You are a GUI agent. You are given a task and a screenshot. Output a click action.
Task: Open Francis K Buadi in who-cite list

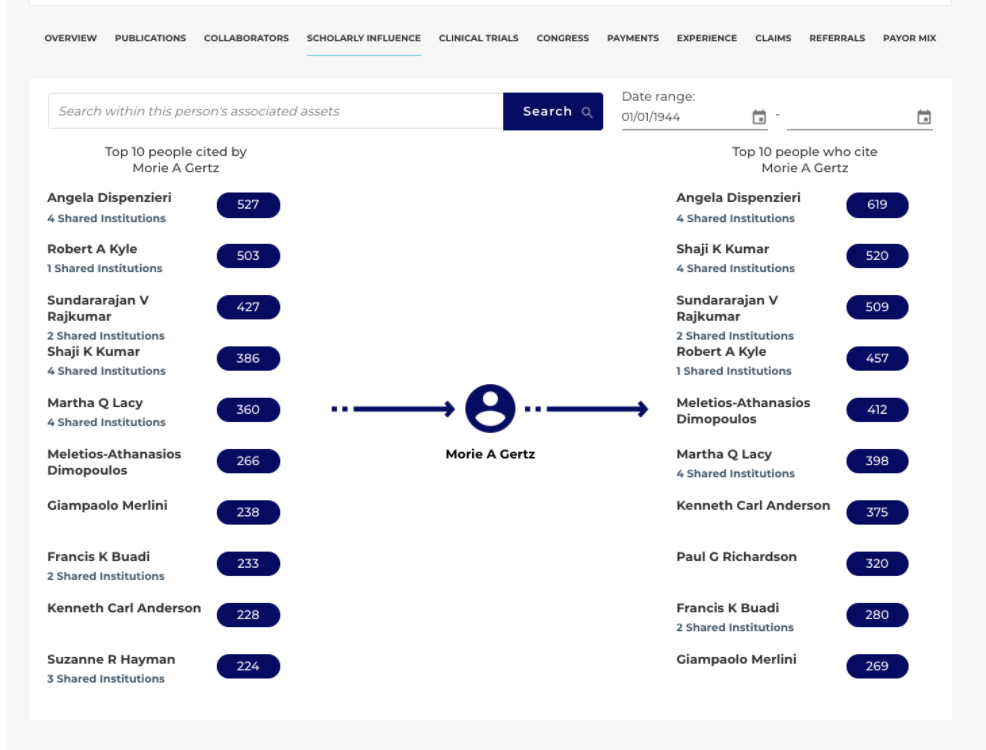728,608
